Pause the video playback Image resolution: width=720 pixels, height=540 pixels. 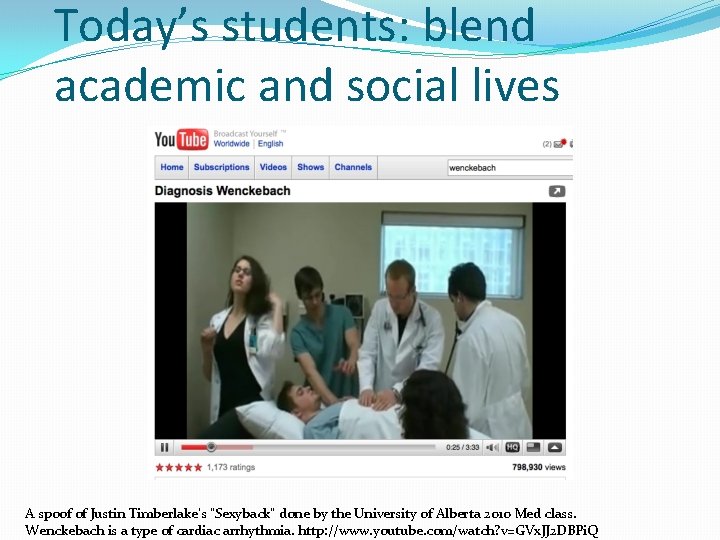point(164,447)
